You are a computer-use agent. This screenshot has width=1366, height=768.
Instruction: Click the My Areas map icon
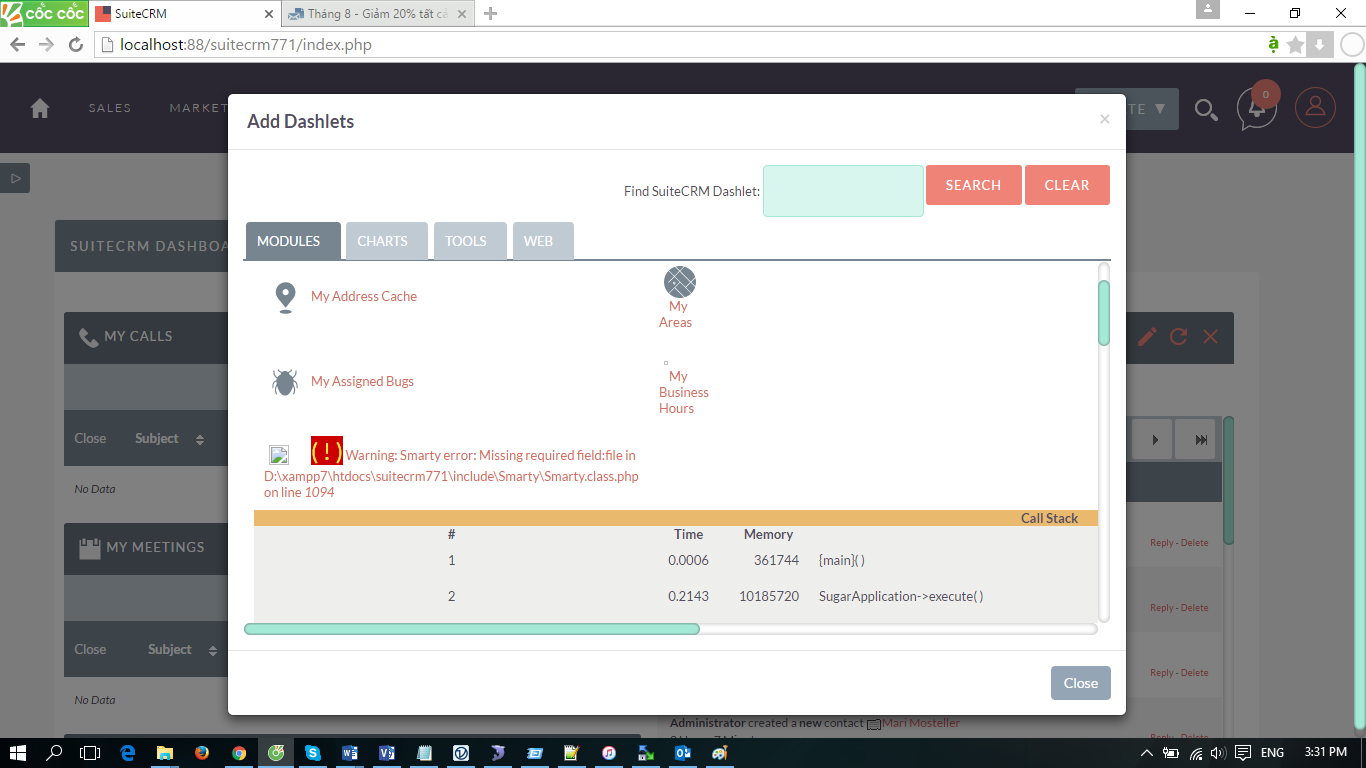click(x=680, y=282)
